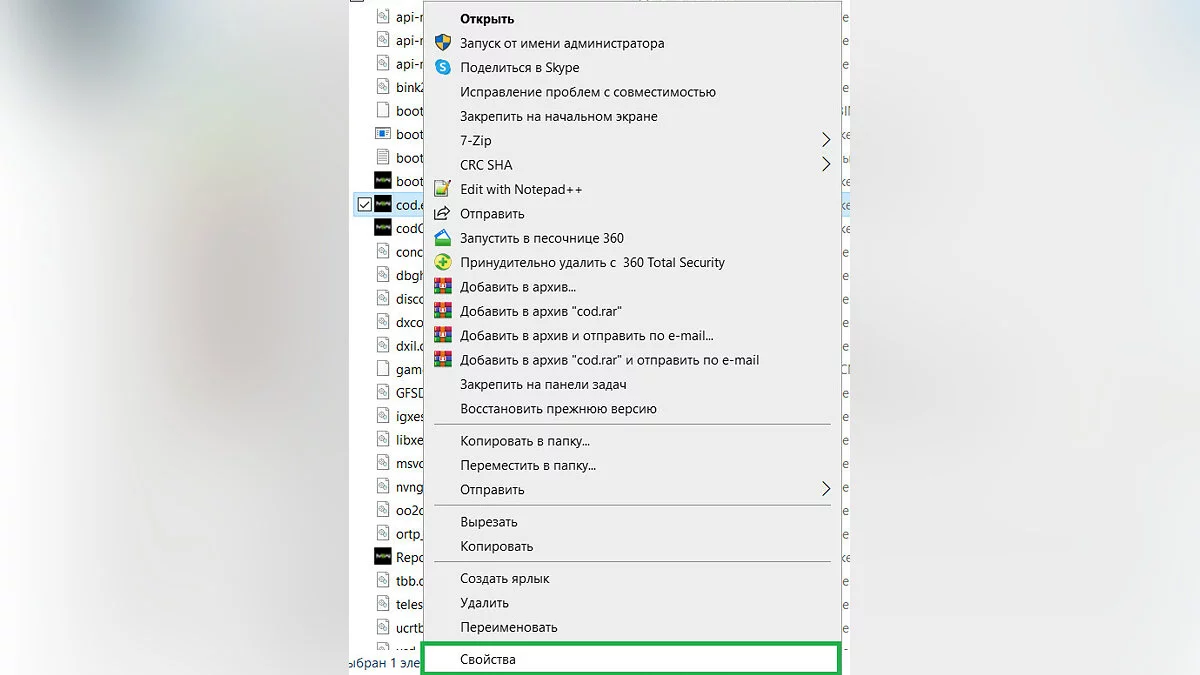Click WinRAR icon for Добавить в архив...
Viewport: 1200px width, 675px height.
pyautogui.click(x=443, y=287)
